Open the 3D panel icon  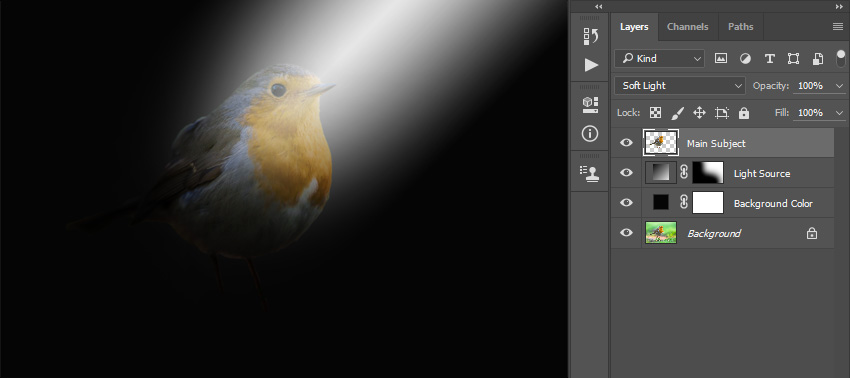(x=591, y=105)
